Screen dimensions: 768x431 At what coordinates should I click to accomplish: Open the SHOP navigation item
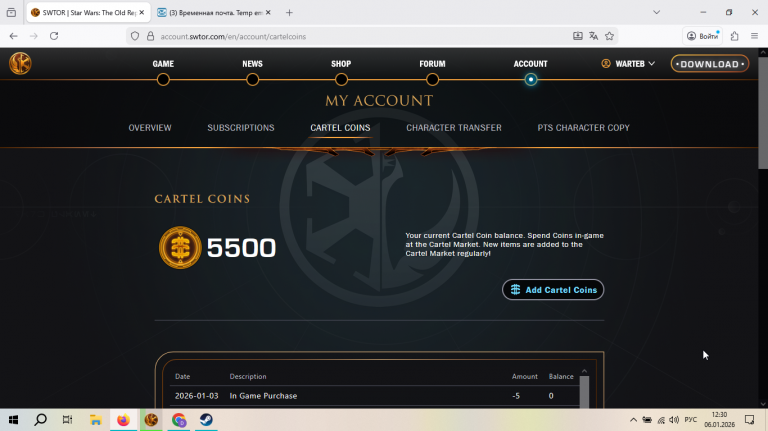[341, 64]
